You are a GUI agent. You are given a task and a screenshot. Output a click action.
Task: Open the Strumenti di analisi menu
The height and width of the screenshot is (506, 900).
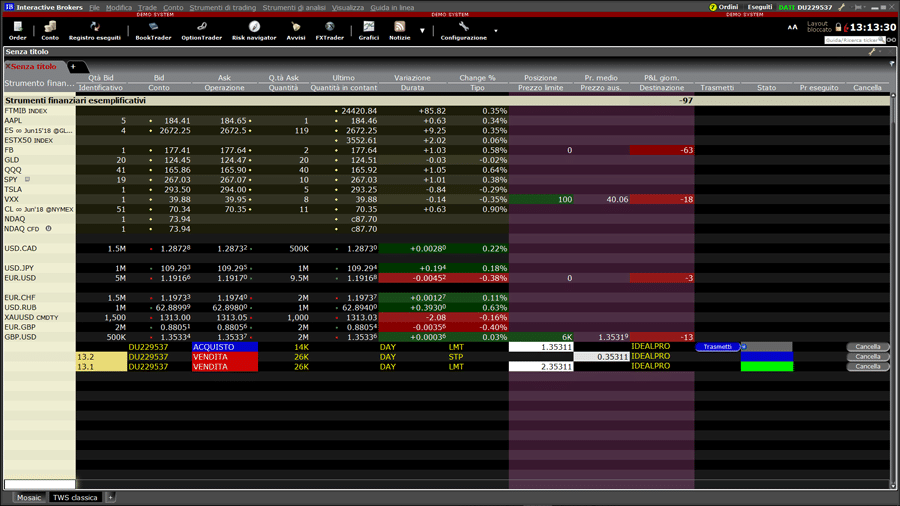click(294, 7)
